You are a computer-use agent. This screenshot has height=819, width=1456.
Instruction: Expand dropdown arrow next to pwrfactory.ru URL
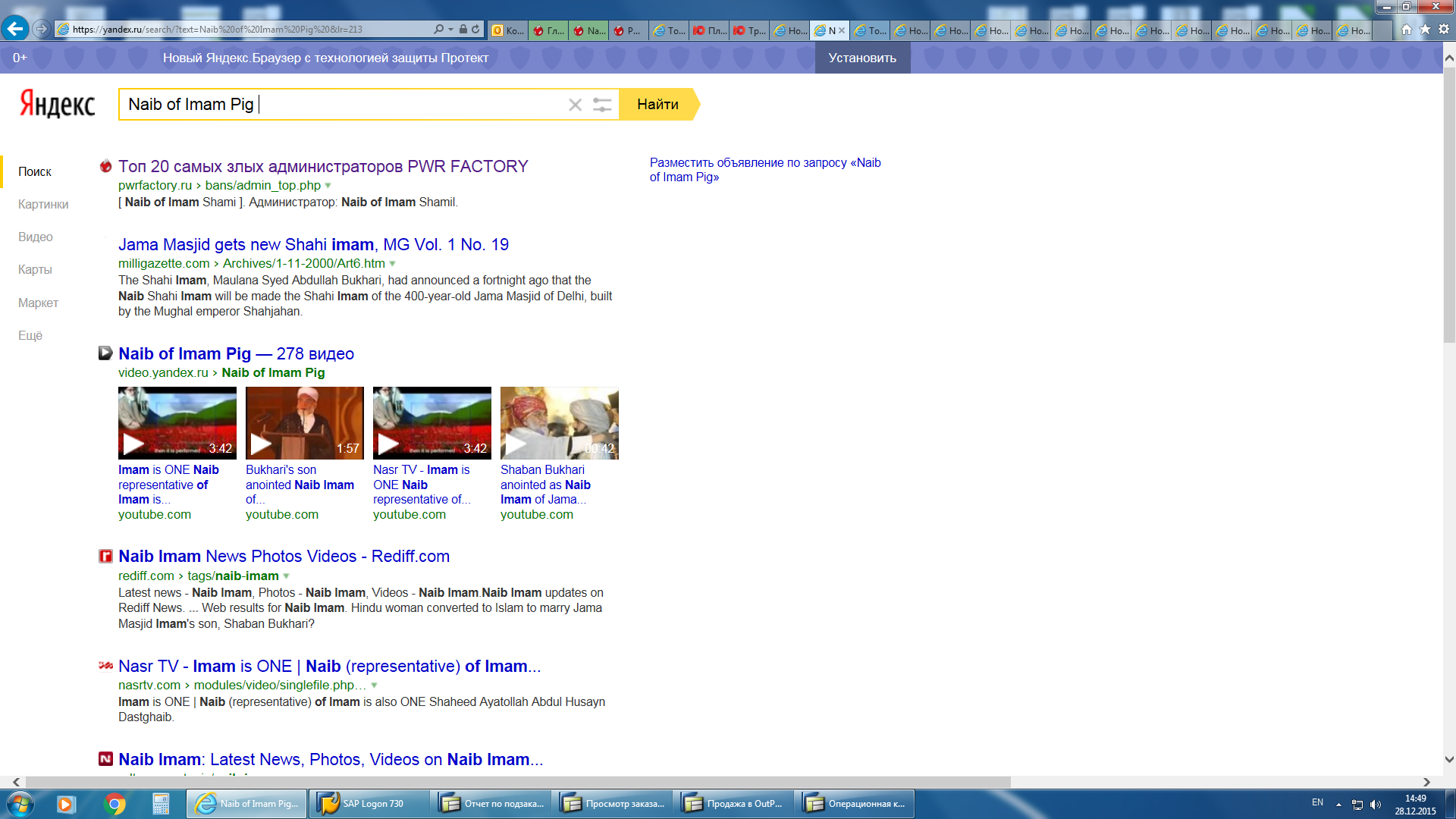(x=328, y=186)
